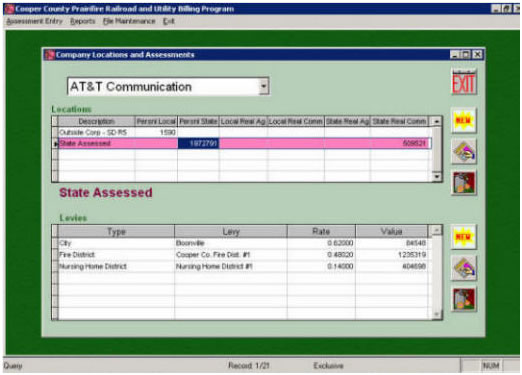Choose Exit in the menu bar
The height and width of the screenshot is (375, 522).
pos(168,21)
